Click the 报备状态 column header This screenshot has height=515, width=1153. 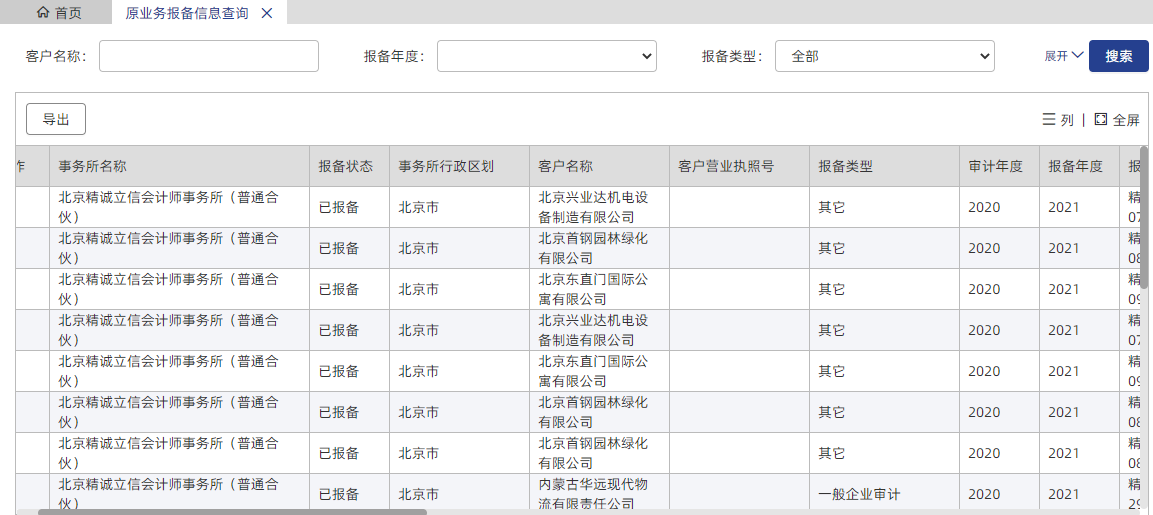[346, 166]
